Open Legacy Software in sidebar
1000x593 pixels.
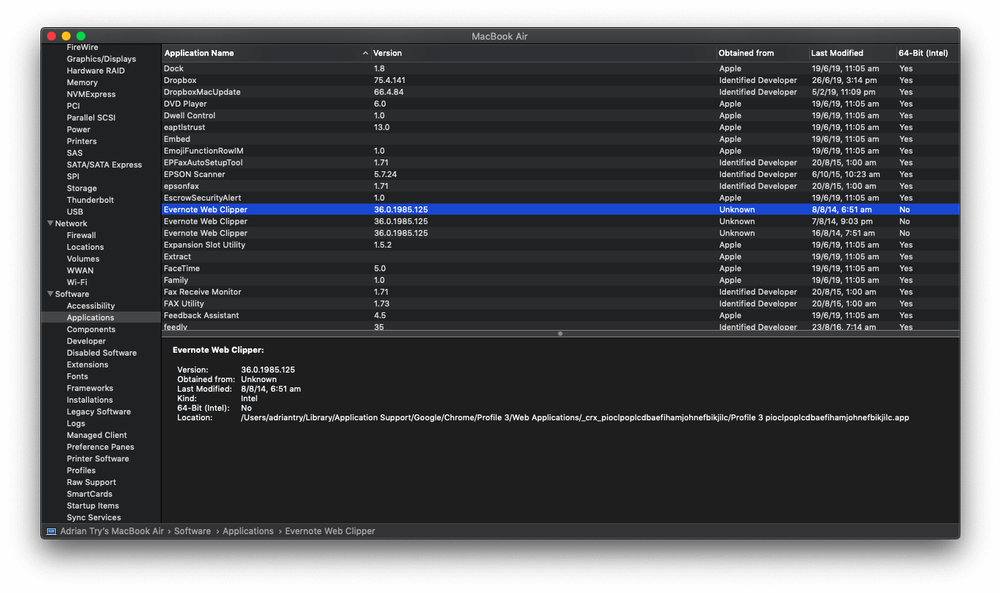99,412
